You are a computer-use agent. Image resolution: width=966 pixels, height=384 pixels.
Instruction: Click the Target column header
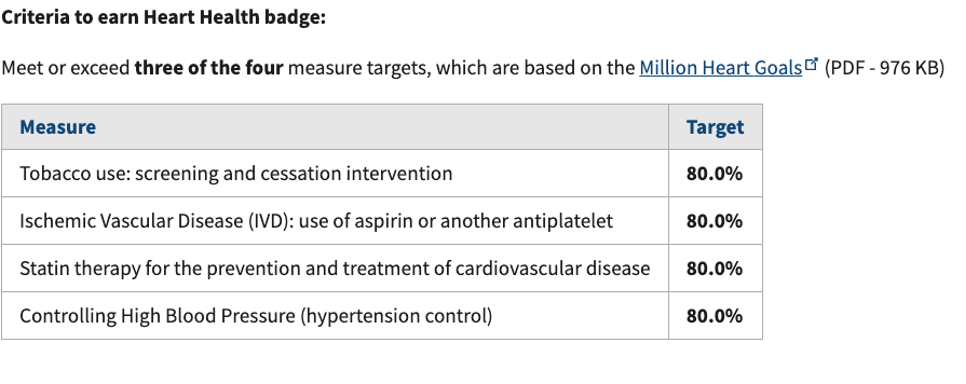pos(715,127)
